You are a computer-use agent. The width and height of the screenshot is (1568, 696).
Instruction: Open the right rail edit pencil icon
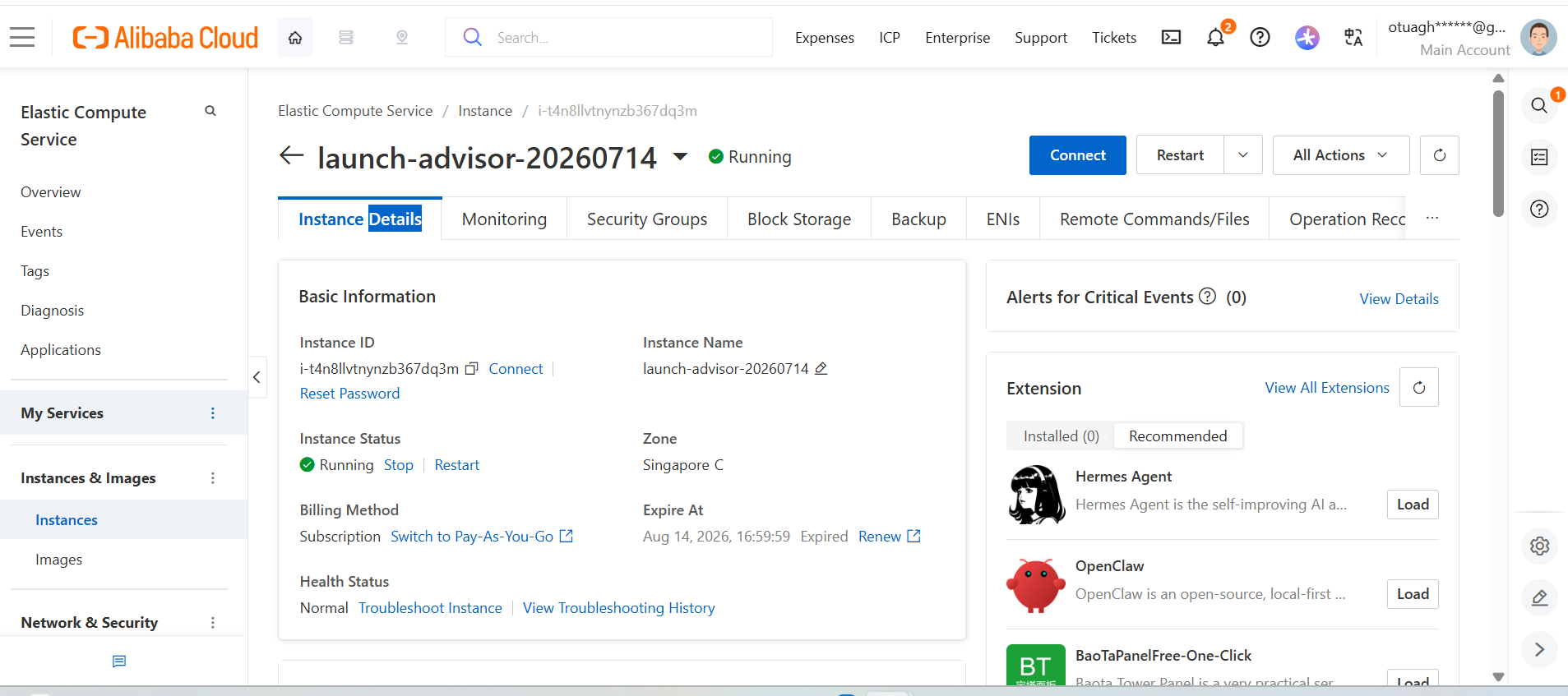1539,597
